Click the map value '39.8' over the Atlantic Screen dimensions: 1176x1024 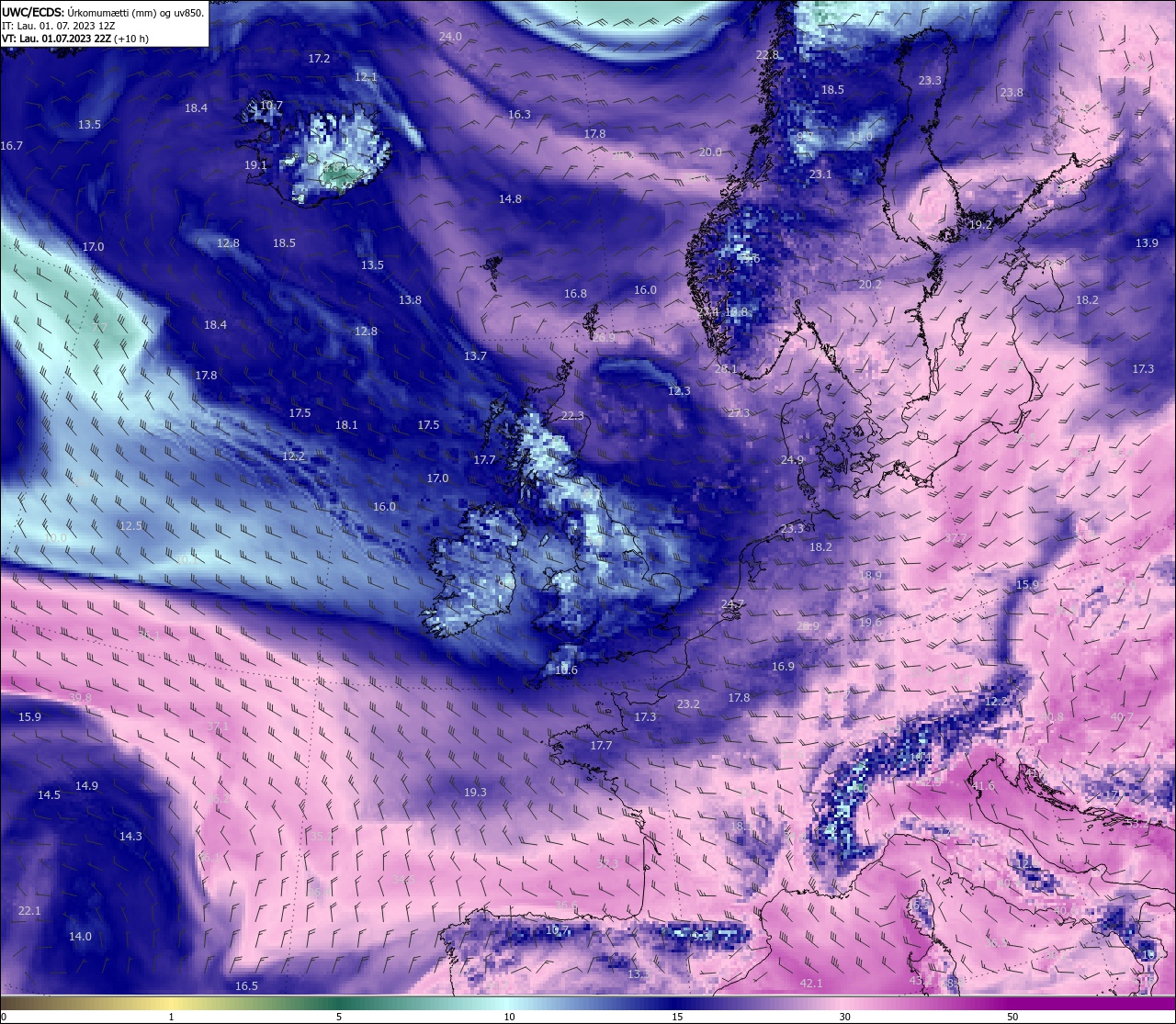[80, 698]
